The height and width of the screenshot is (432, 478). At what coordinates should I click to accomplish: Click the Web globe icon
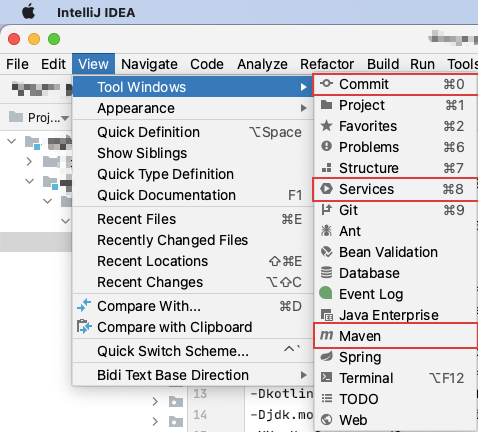[326, 420]
